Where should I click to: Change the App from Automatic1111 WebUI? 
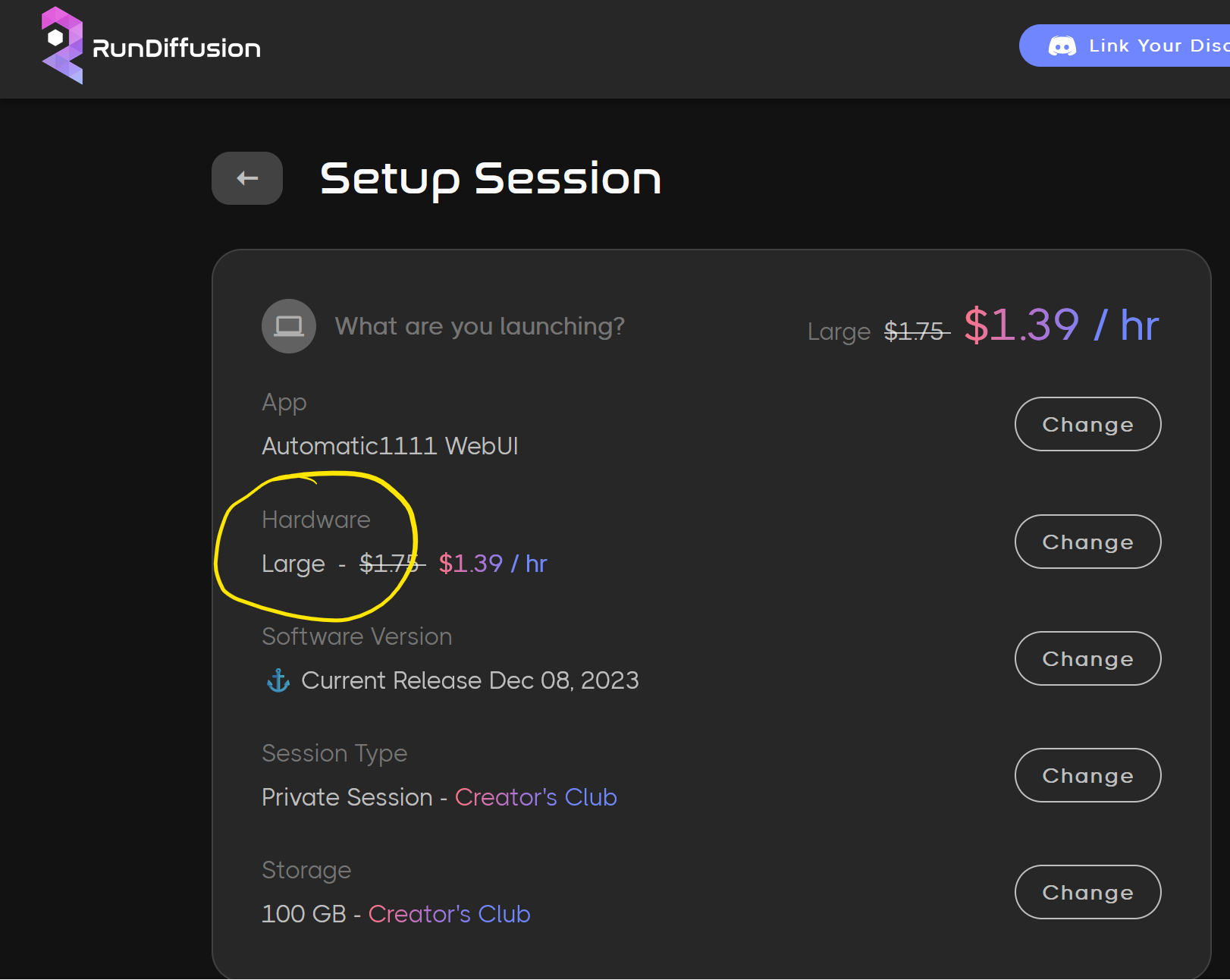[x=1087, y=424]
